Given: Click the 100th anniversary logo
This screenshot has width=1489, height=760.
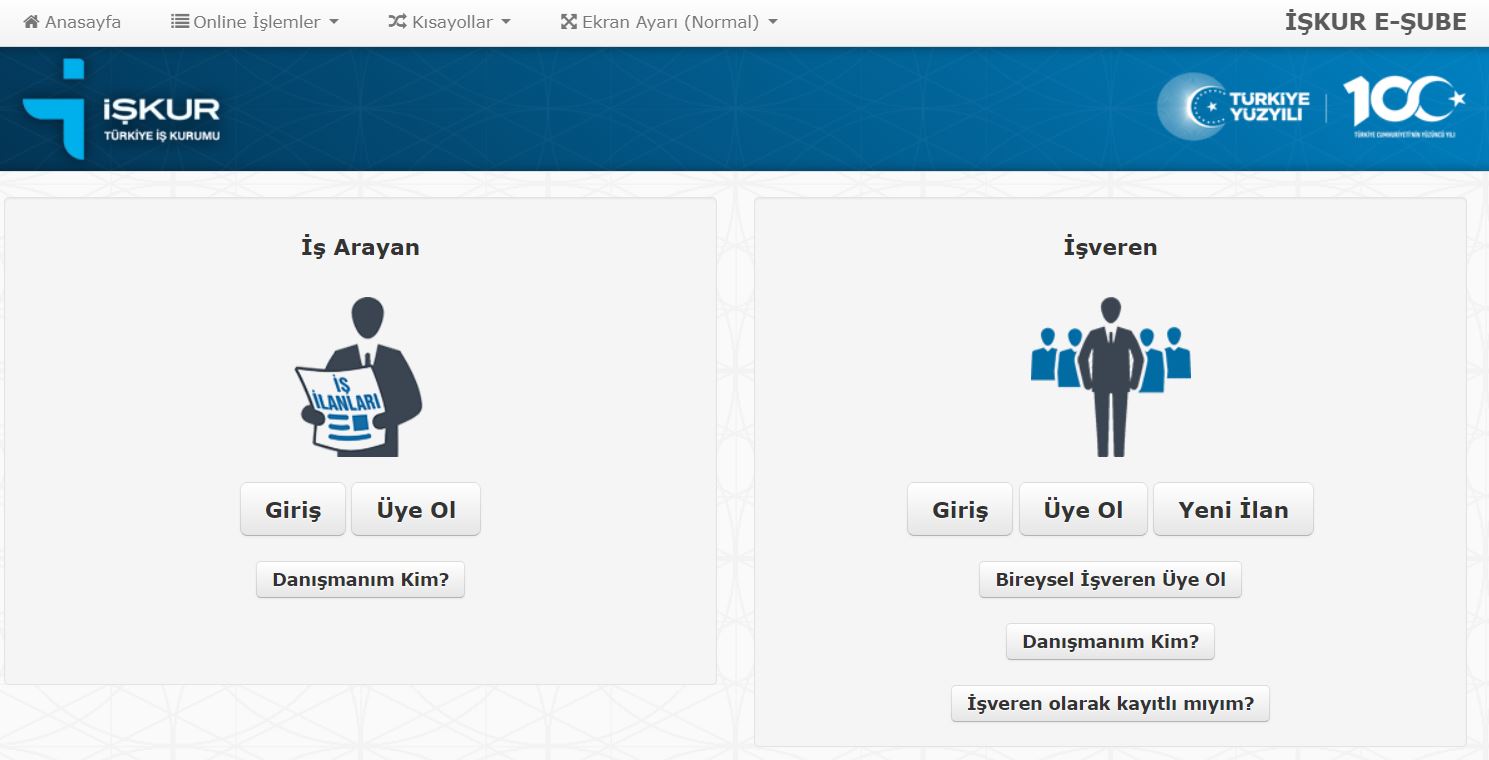Looking at the screenshot, I should click(x=1404, y=105).
